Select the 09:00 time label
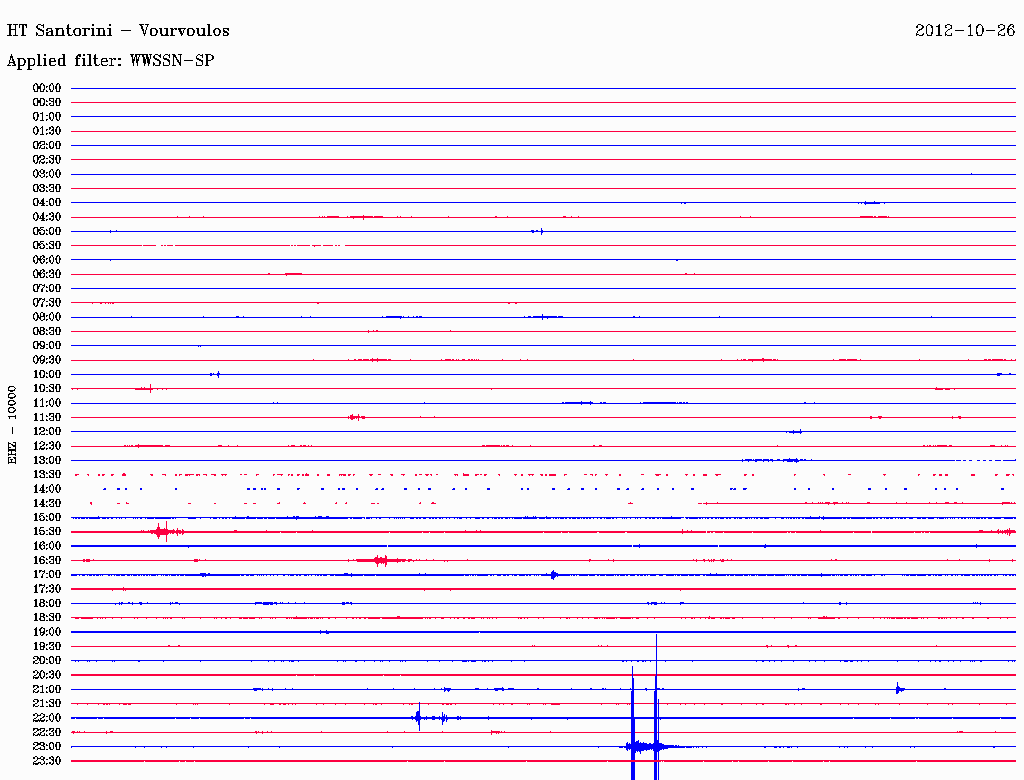Viewport: 1024px width, 780px height. click(47, 346)
